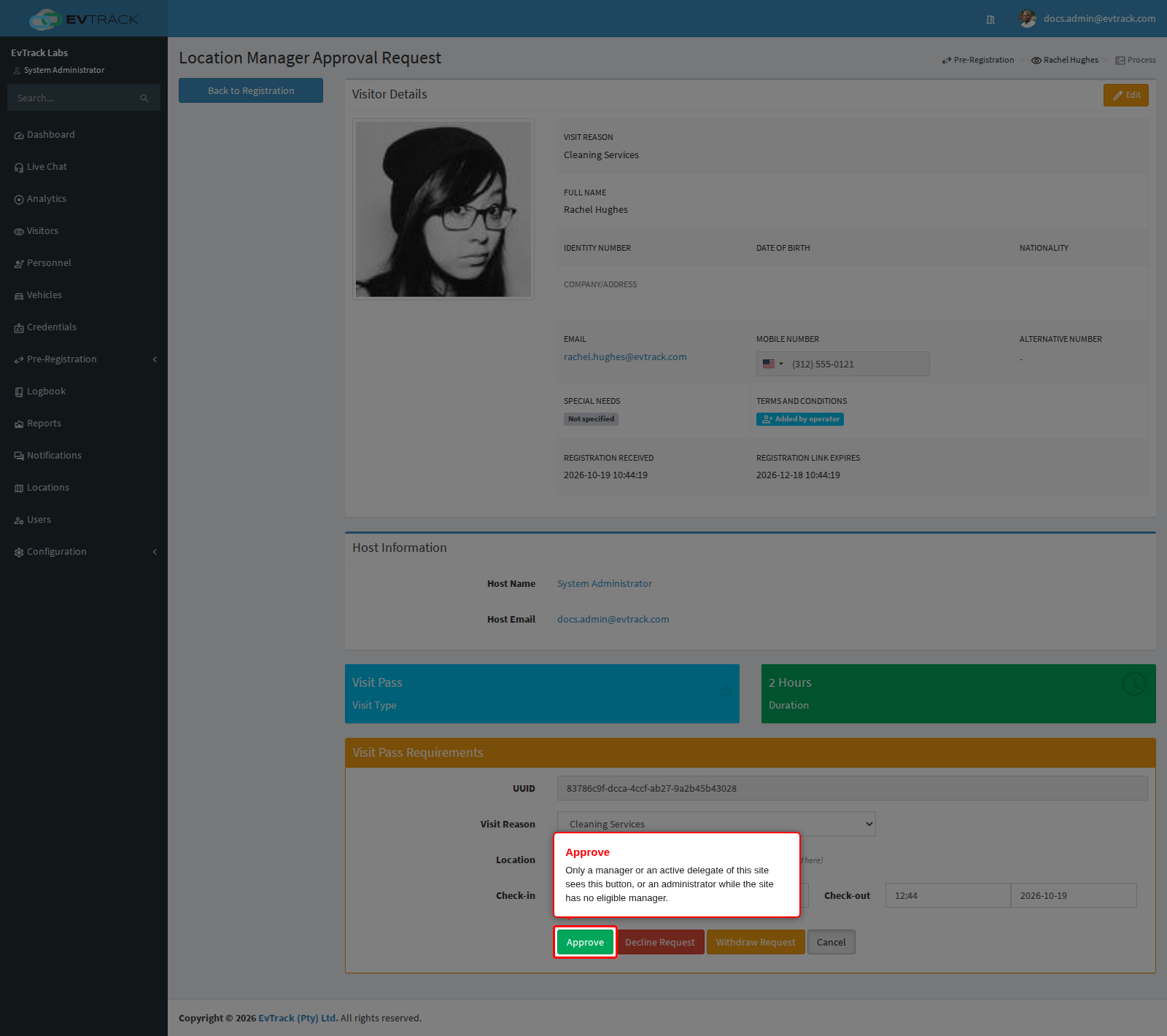This screenshot has height=1036, width=1167.
Task: Open the Credentials badge icon
Action: click(19, 328)
